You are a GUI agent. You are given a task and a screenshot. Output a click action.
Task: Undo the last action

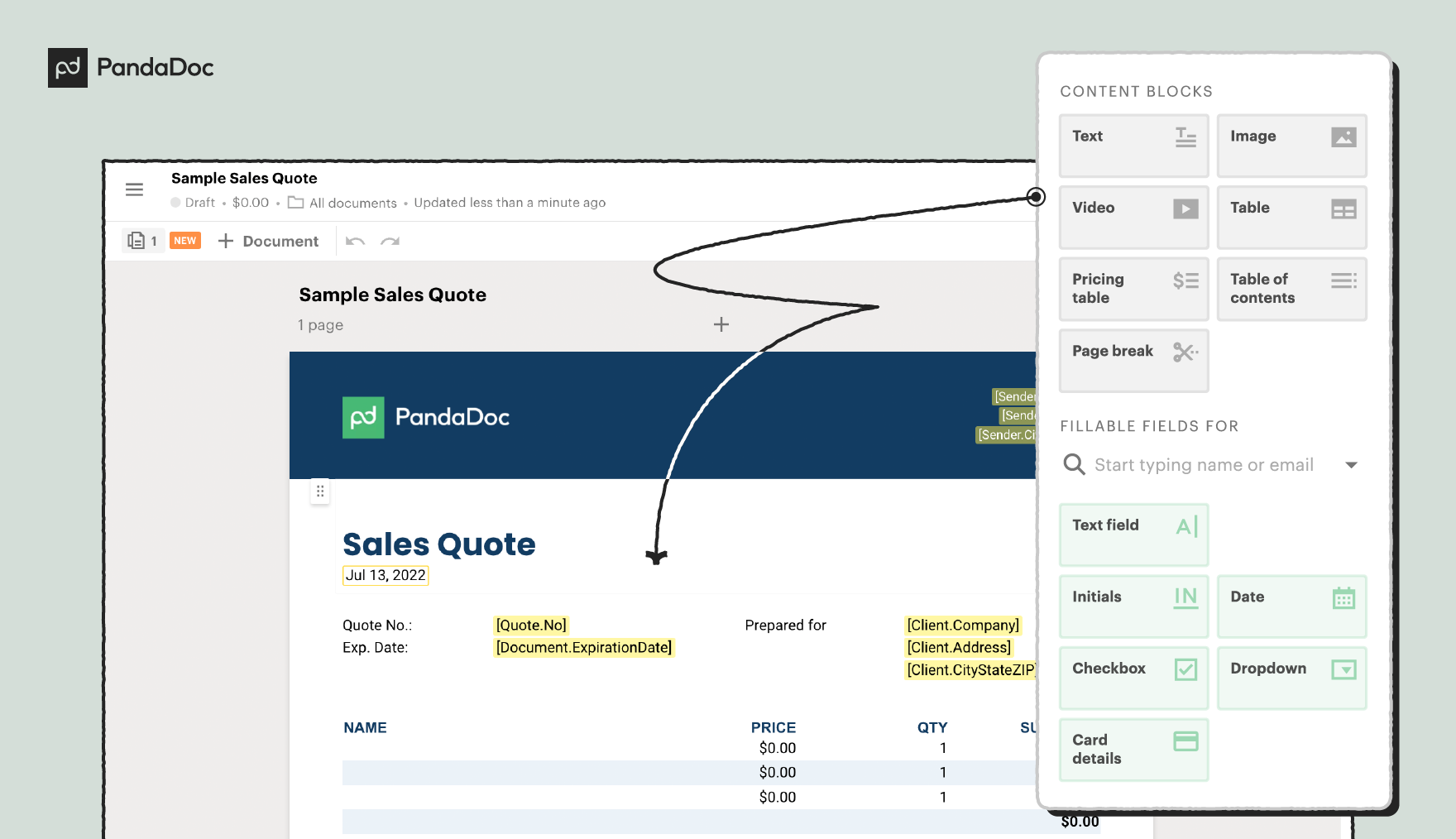(x=356, y=242)
